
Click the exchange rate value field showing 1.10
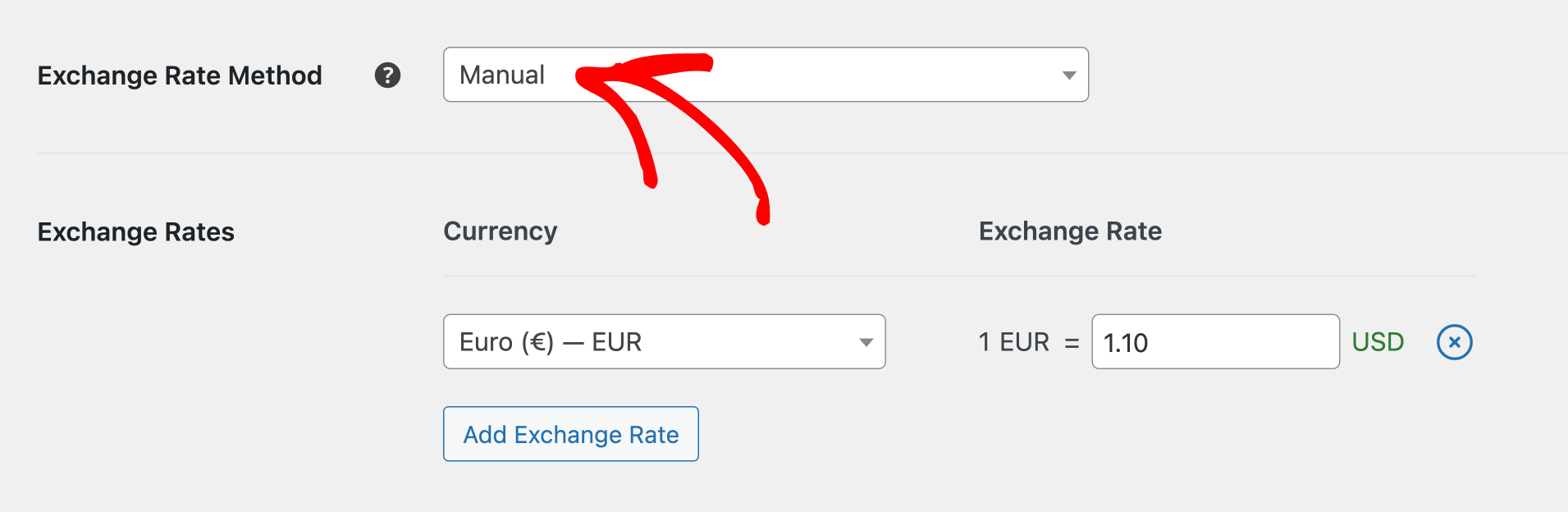[1215, 342]
